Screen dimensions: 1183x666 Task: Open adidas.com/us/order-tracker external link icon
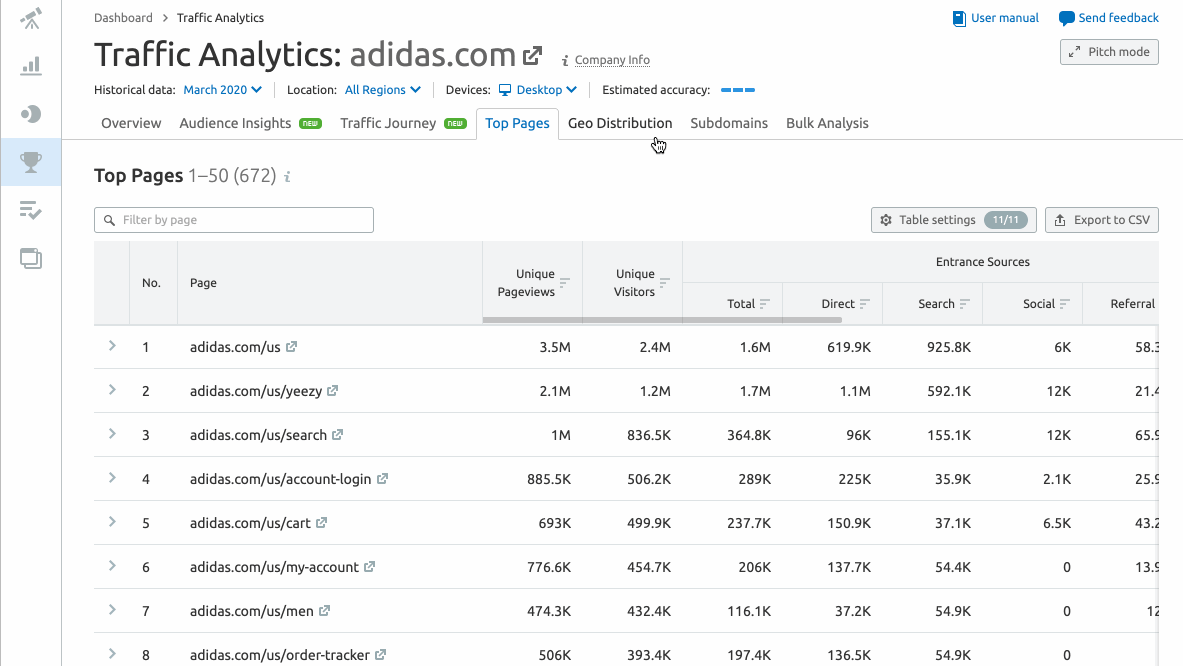[381, 655]
